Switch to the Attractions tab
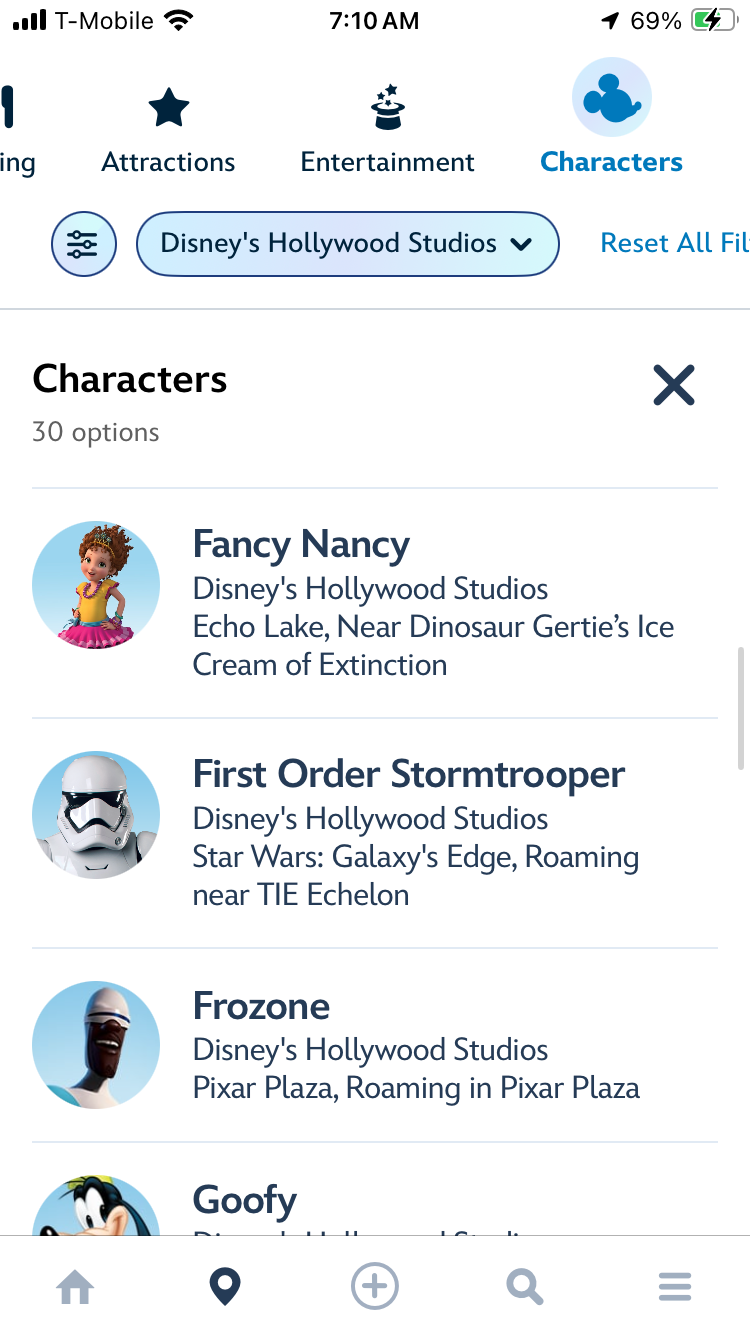Screen dimensions: 750x1334 point(168,162)
